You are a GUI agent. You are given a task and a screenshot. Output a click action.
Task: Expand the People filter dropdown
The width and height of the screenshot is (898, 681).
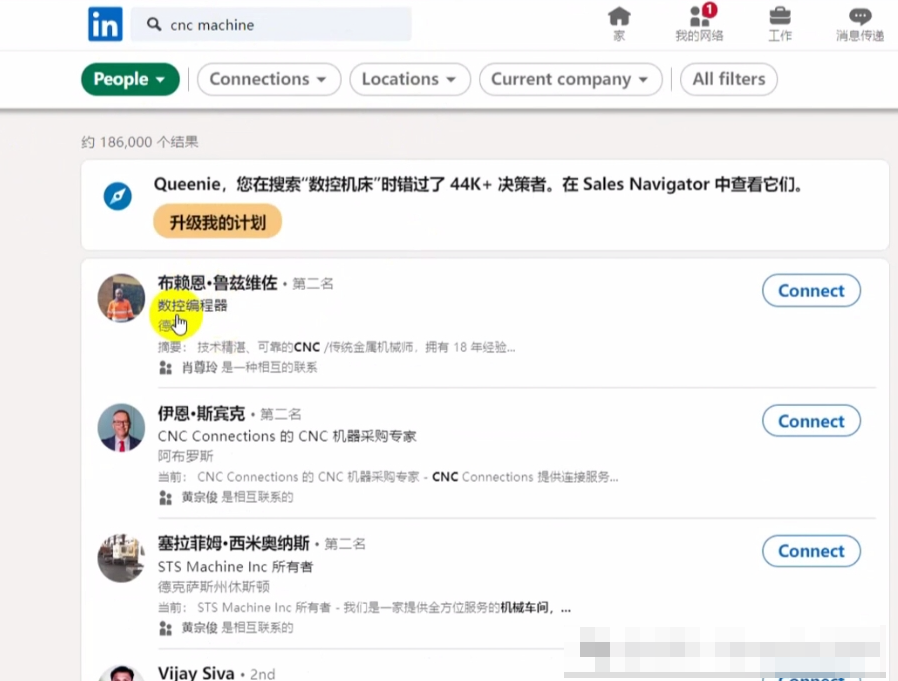click(x=130, y=79)
